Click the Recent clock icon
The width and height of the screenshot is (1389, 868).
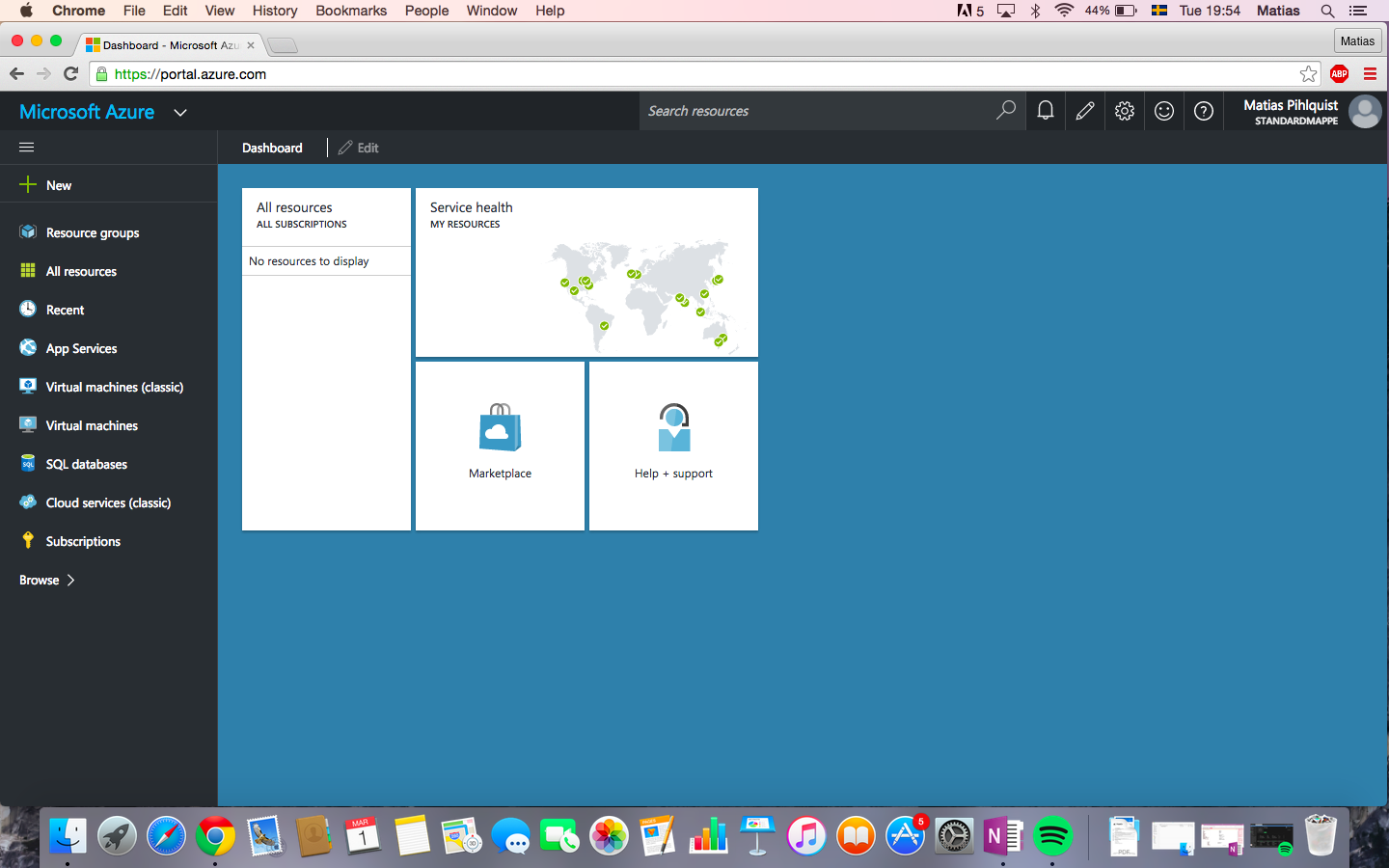tap(28, 310)
